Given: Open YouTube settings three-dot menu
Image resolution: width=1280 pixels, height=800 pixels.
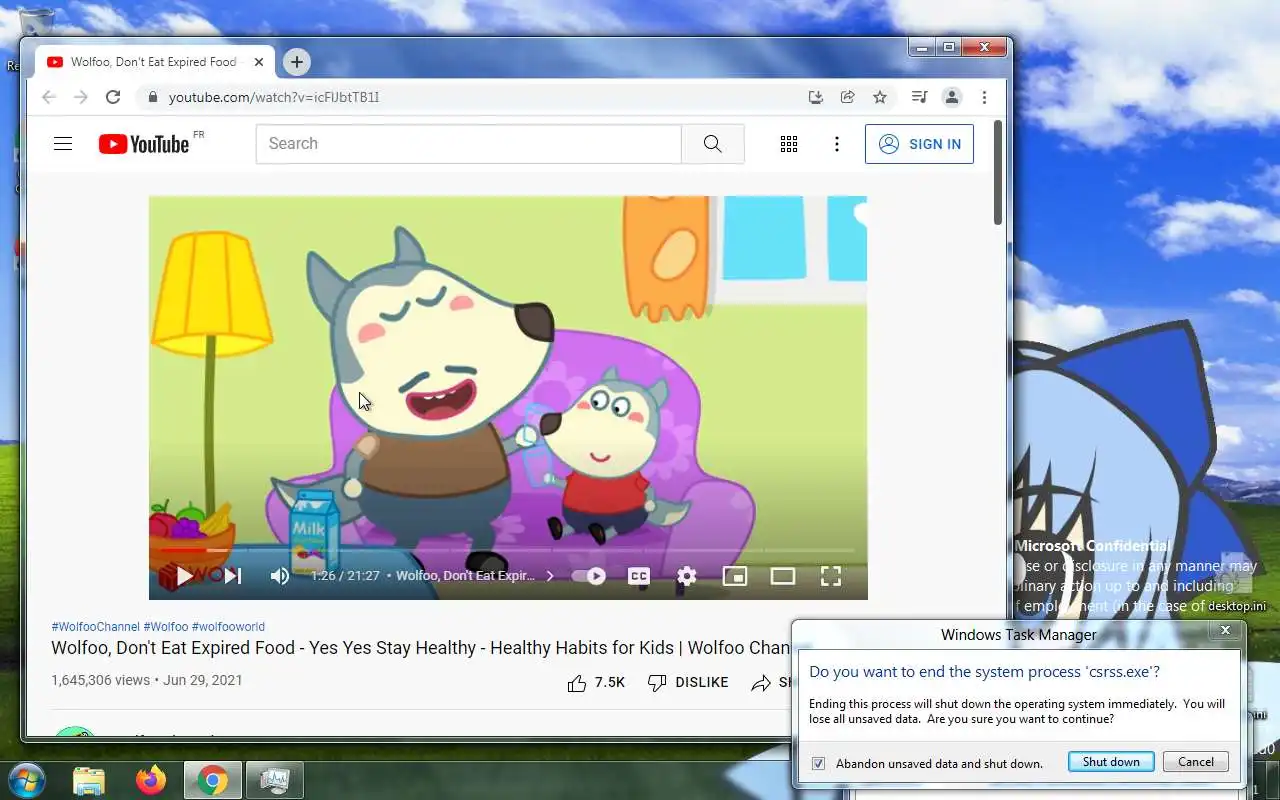Looking at the screenshot, I should (x=837, y=144).
